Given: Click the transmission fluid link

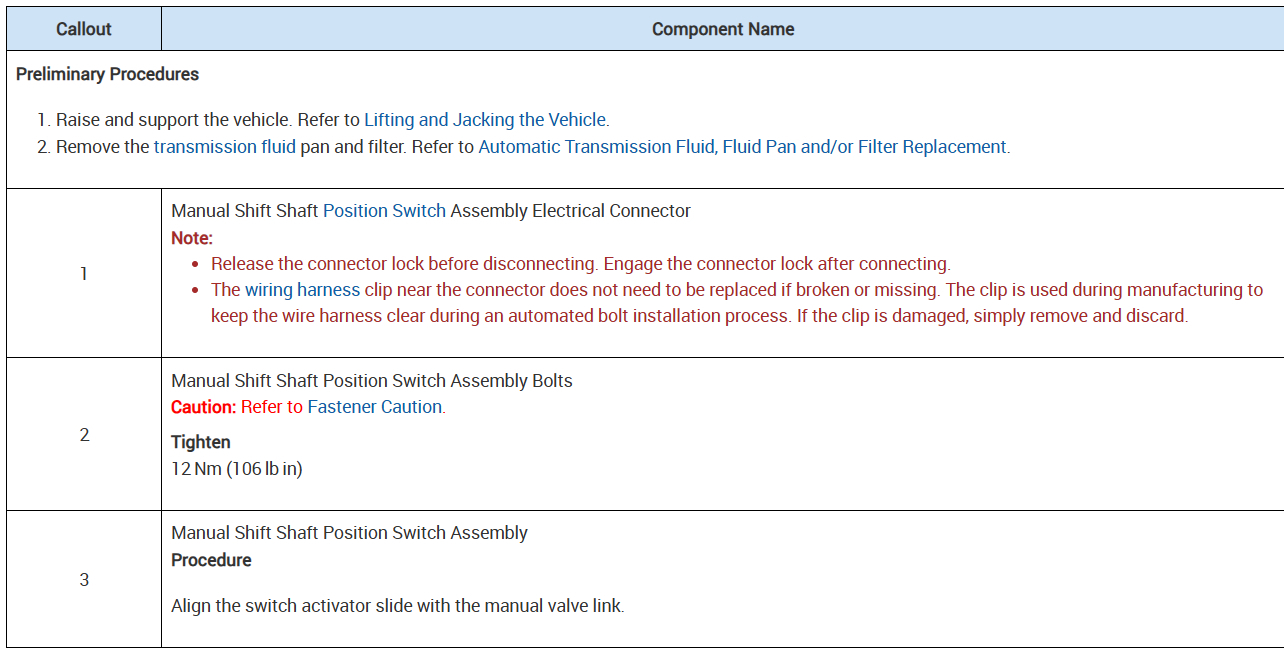Looking at the screenshot, I should [x=224, y=147].
